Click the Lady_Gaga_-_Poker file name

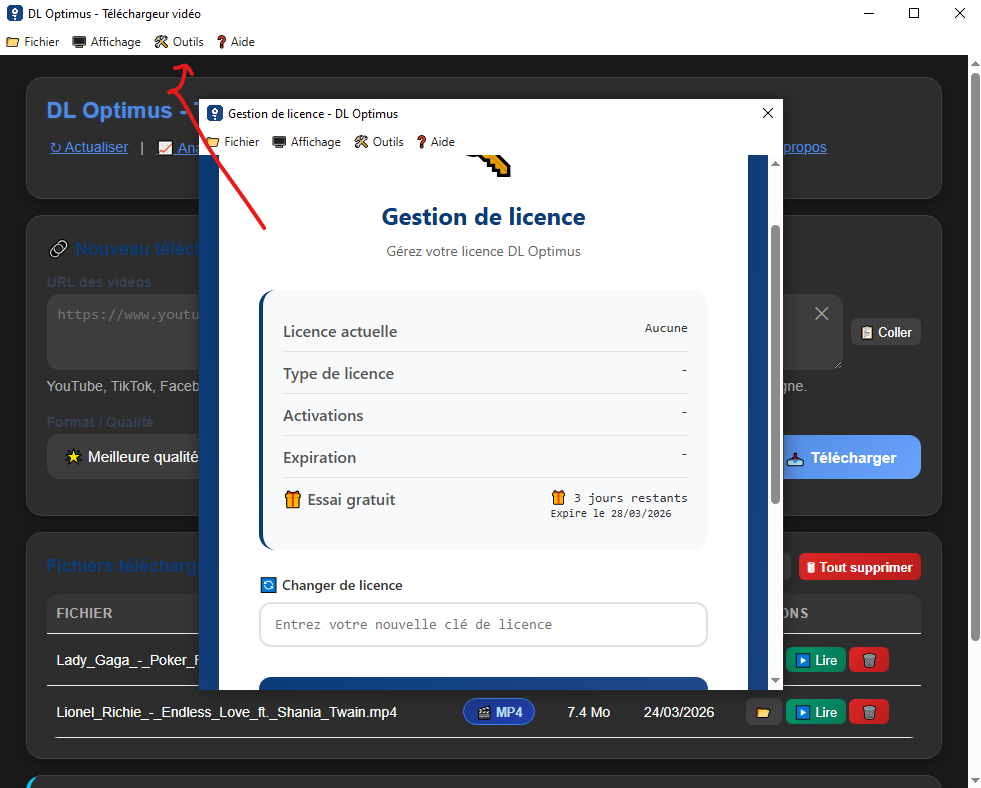coord(128,660)
